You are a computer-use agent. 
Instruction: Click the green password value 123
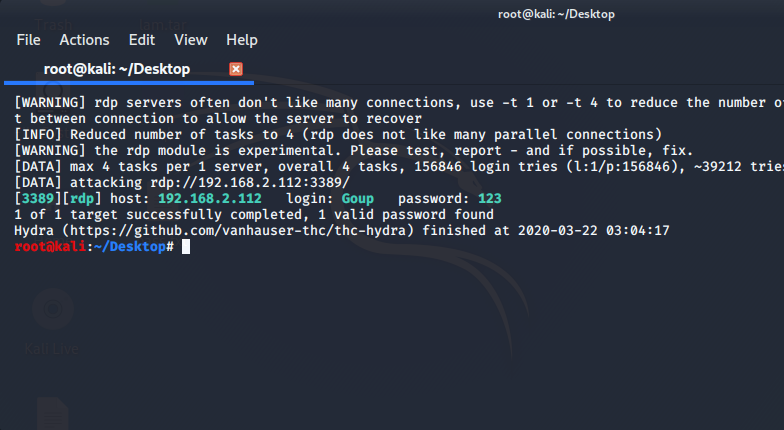490,198
